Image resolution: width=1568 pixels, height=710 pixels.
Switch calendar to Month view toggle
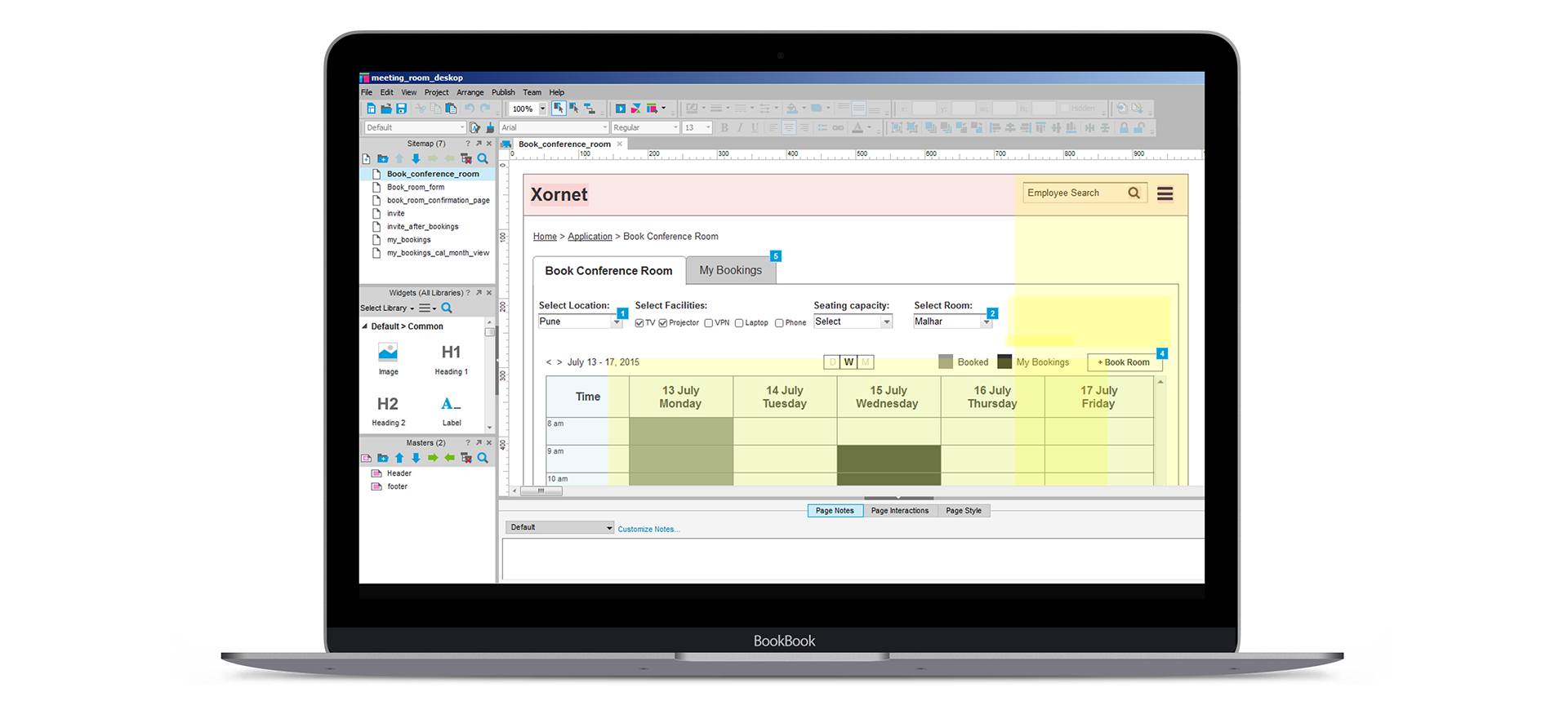[x=866, y=362]
